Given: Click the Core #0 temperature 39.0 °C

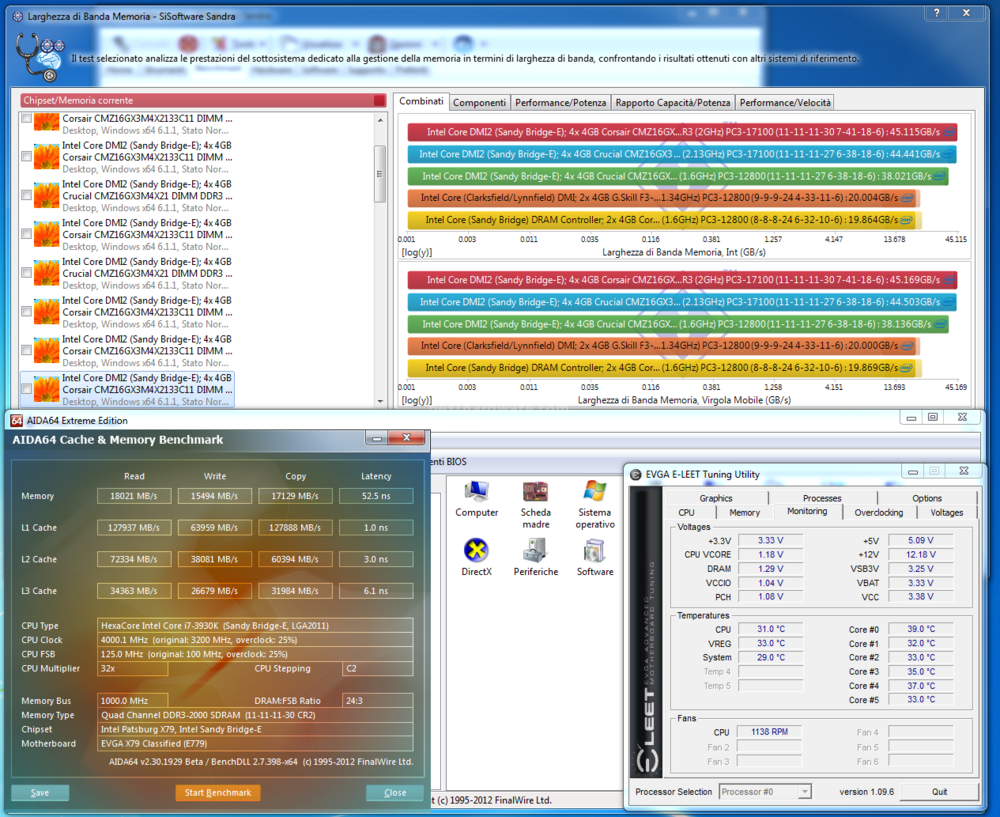Looking at the screenshot, I should tap(921, 629).
